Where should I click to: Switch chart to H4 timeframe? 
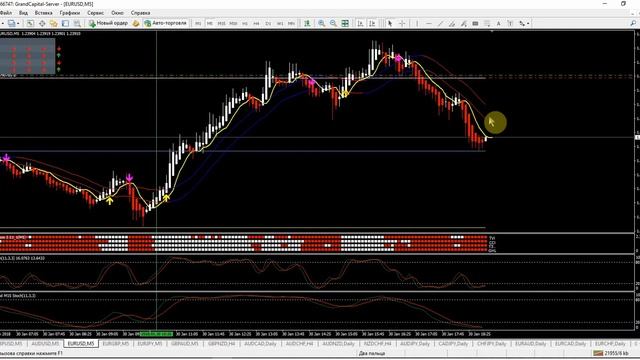(x=256, y=24)
